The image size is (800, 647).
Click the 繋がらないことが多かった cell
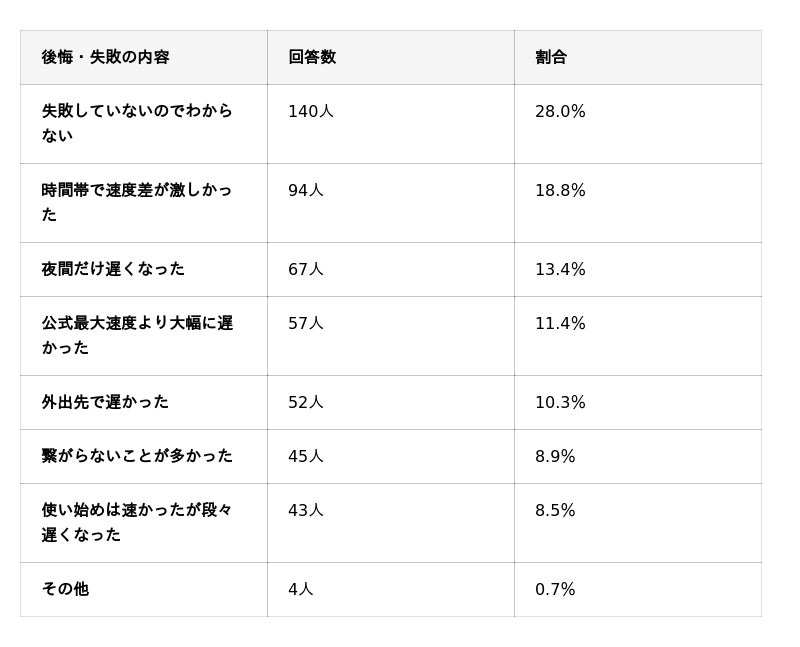coord(137,456)
